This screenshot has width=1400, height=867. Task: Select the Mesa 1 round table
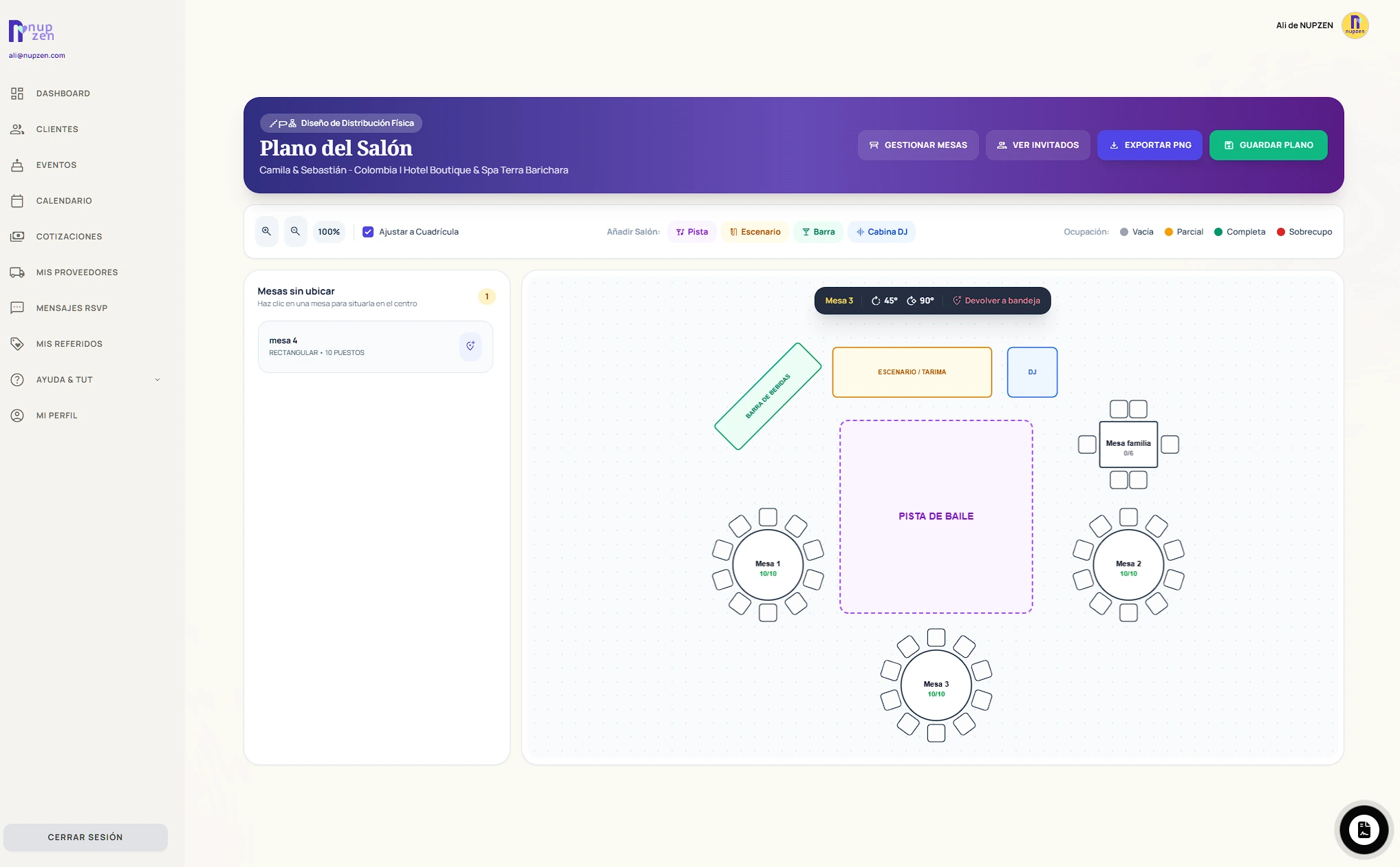pos(768,565)
